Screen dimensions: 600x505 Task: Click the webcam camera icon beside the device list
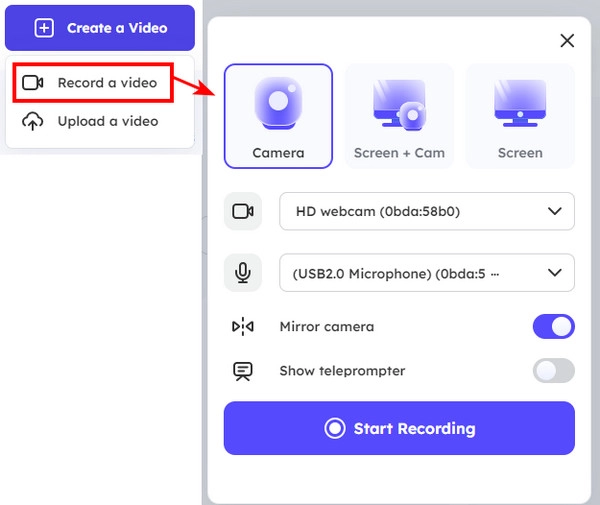pyautogui.click(x=243, y=212)
